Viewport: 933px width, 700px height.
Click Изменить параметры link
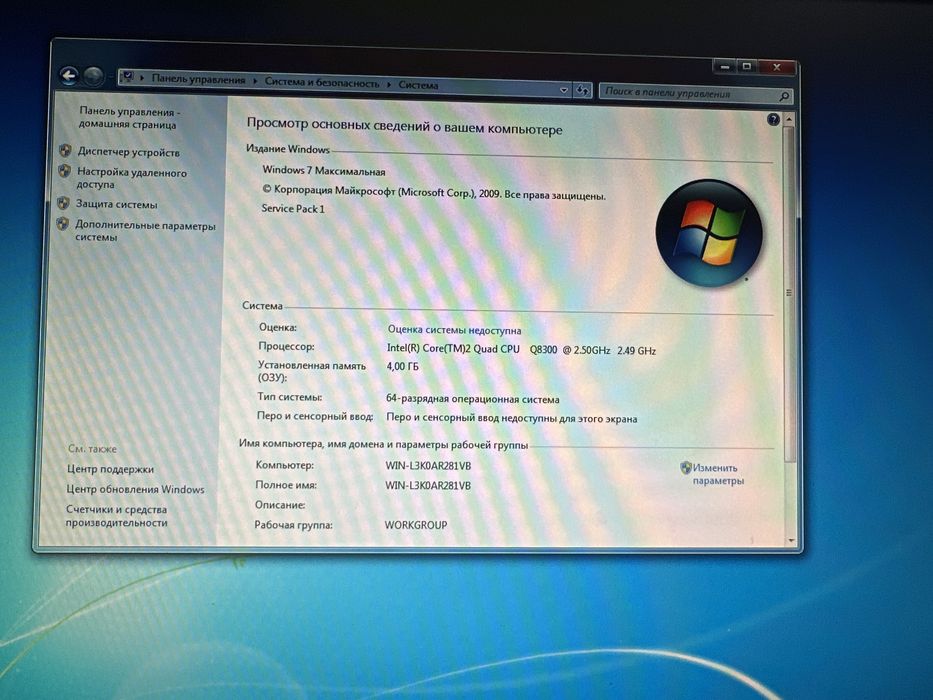(718, 474)
